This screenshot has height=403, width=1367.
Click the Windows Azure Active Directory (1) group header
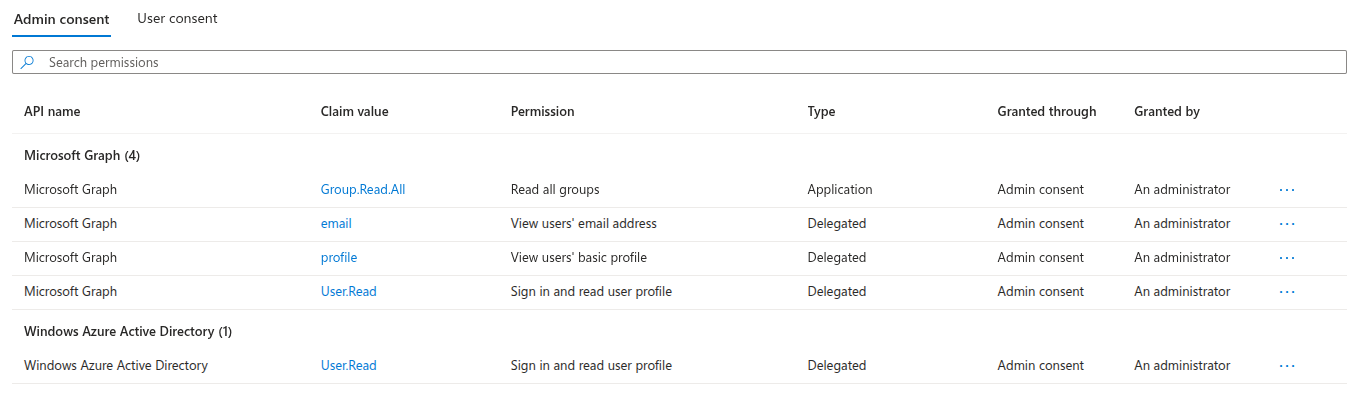point(128,331)
